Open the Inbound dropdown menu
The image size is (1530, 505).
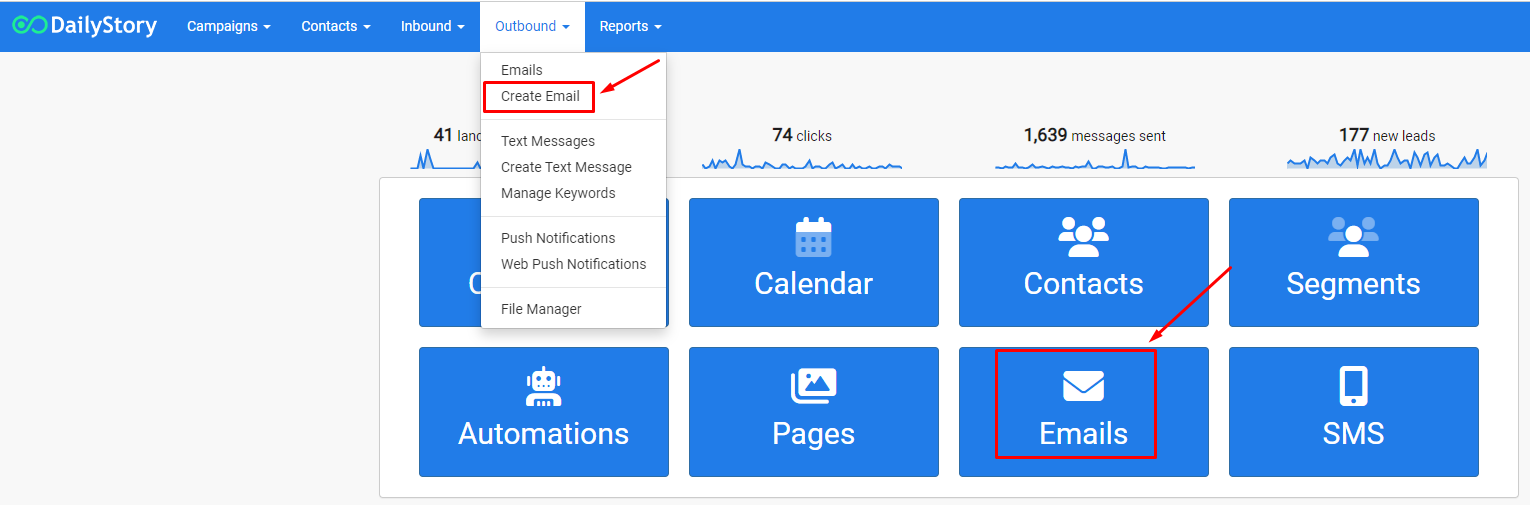tap(432, 27)
